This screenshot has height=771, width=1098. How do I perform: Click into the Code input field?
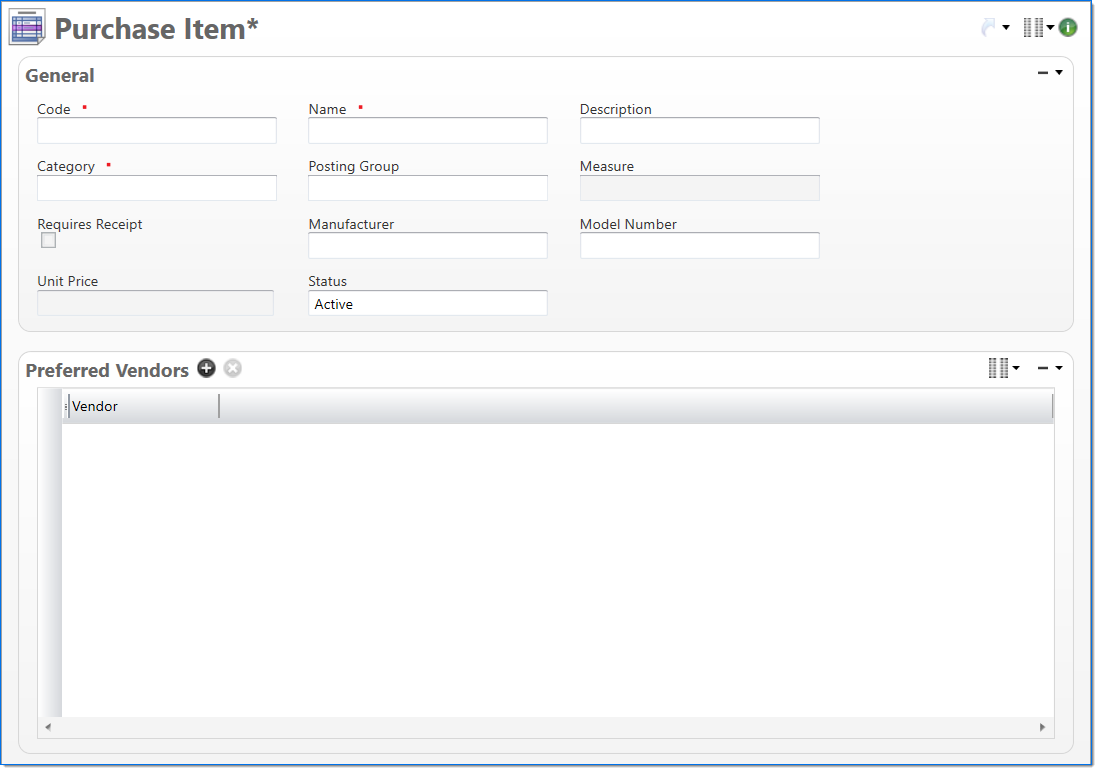pyautogui.click(x=157, y=131)
